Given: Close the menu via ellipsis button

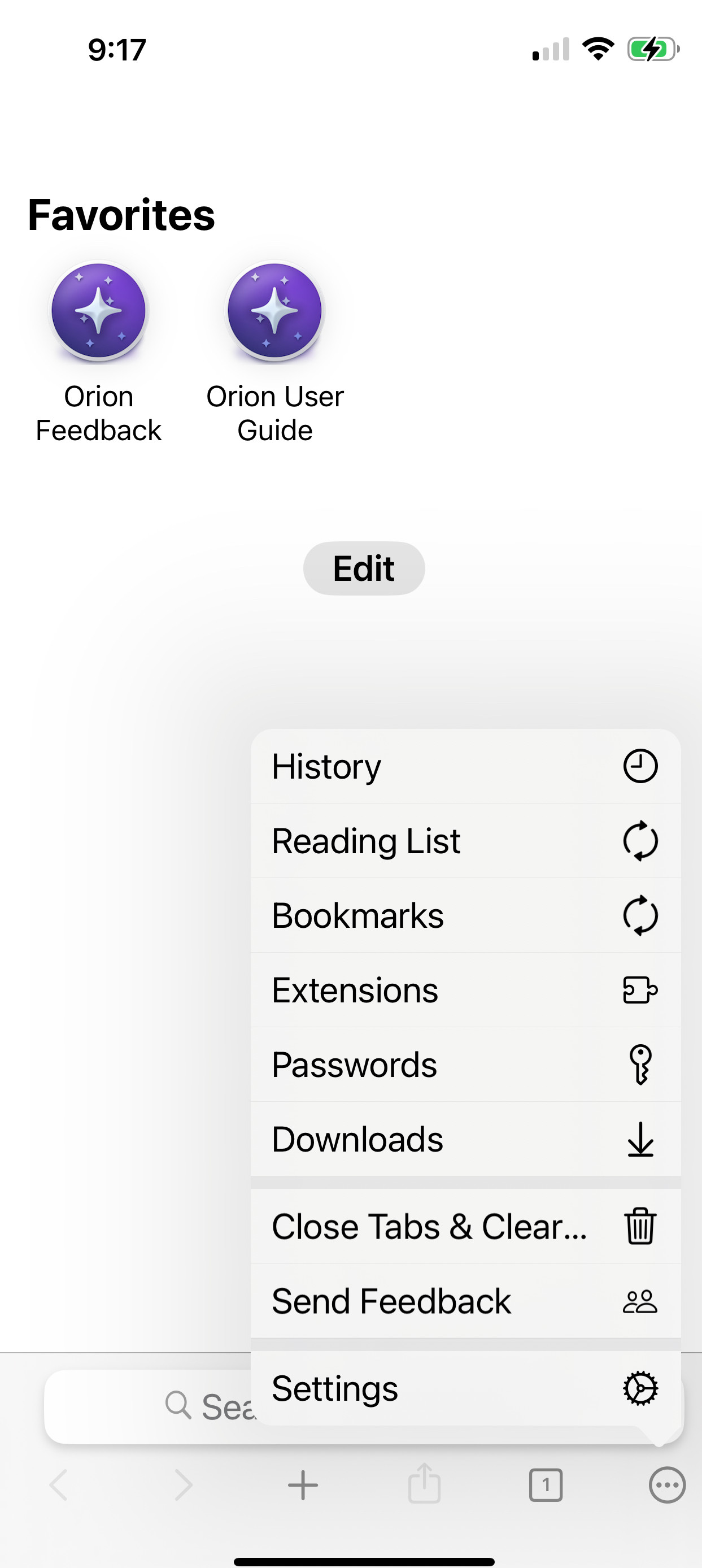Looking at the screenshot, I should click(x=667, y=1485).
